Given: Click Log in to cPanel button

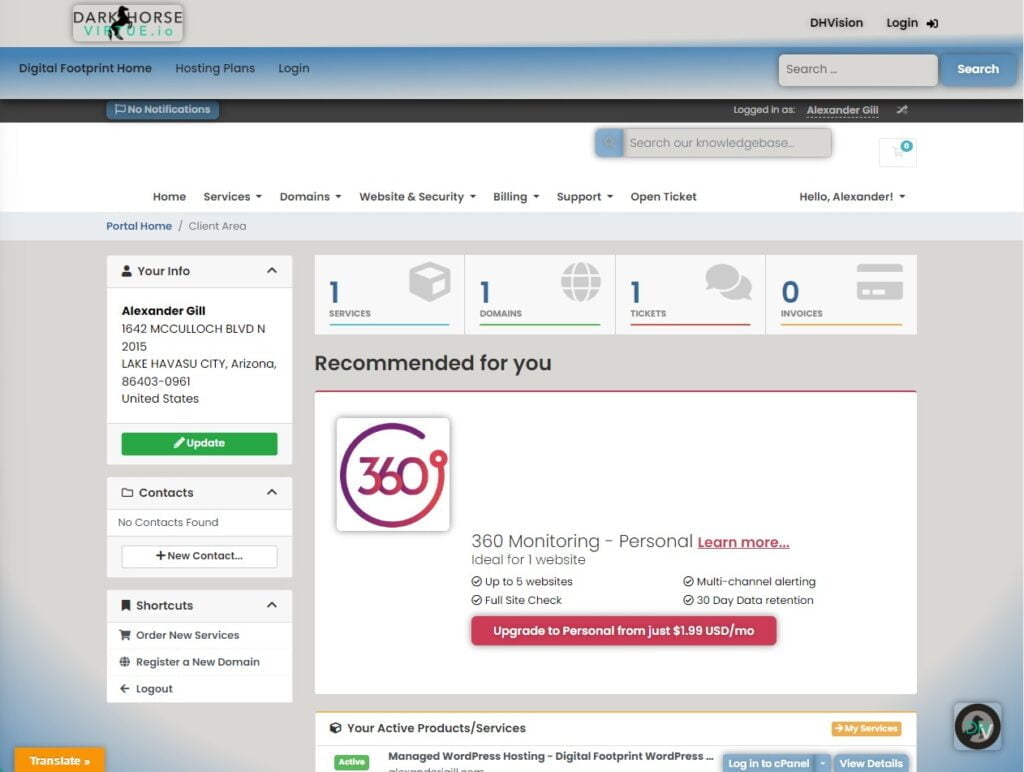Looking at the screenshot, I should (769, 763).
